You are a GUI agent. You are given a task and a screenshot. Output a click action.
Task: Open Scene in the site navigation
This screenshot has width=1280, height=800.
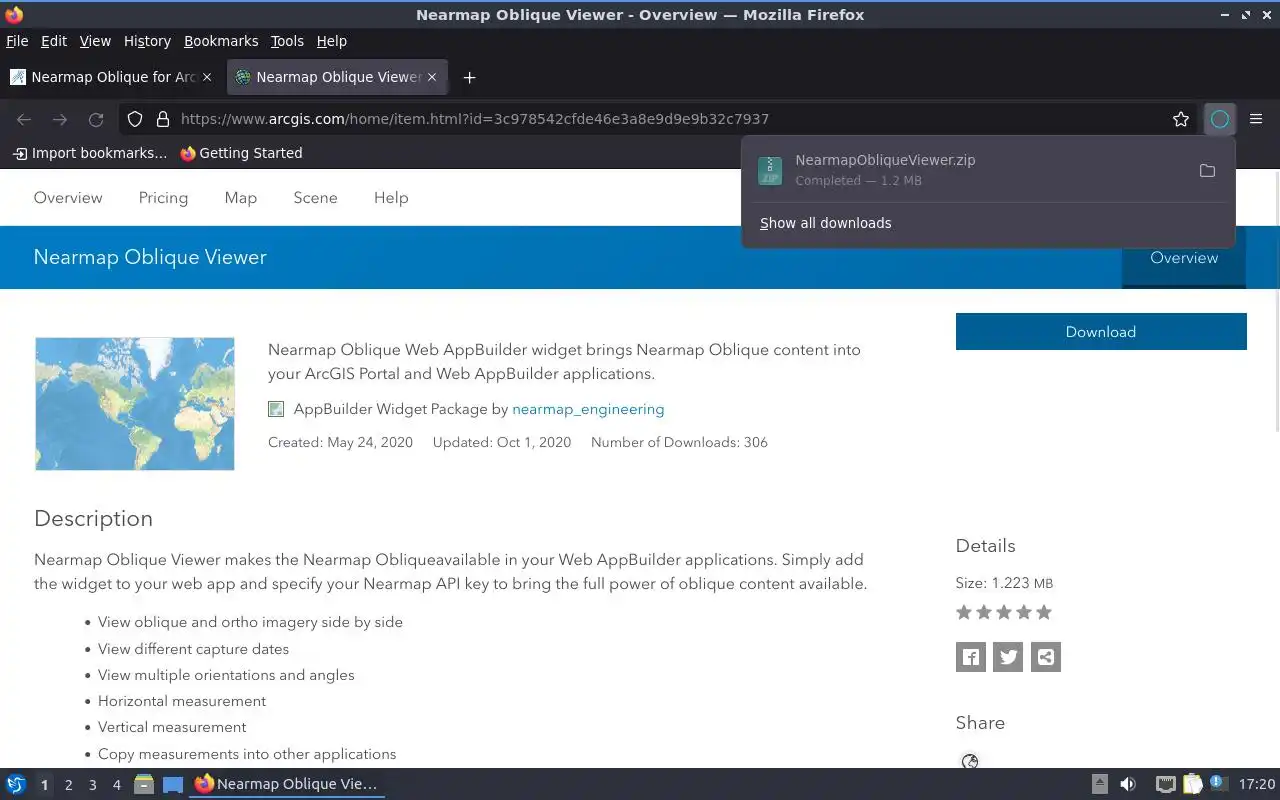click(x=315, y=198)
